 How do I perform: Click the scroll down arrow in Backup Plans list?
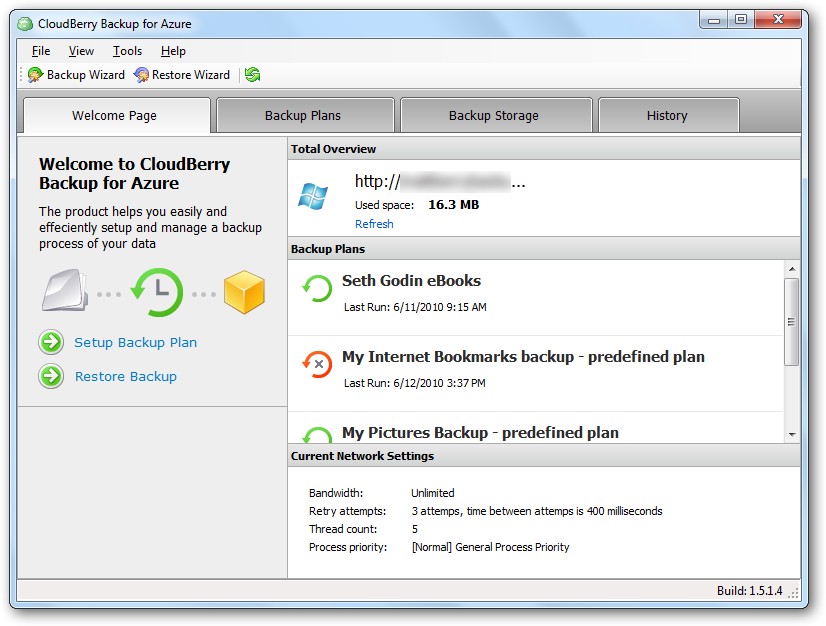tap(791, 435)
